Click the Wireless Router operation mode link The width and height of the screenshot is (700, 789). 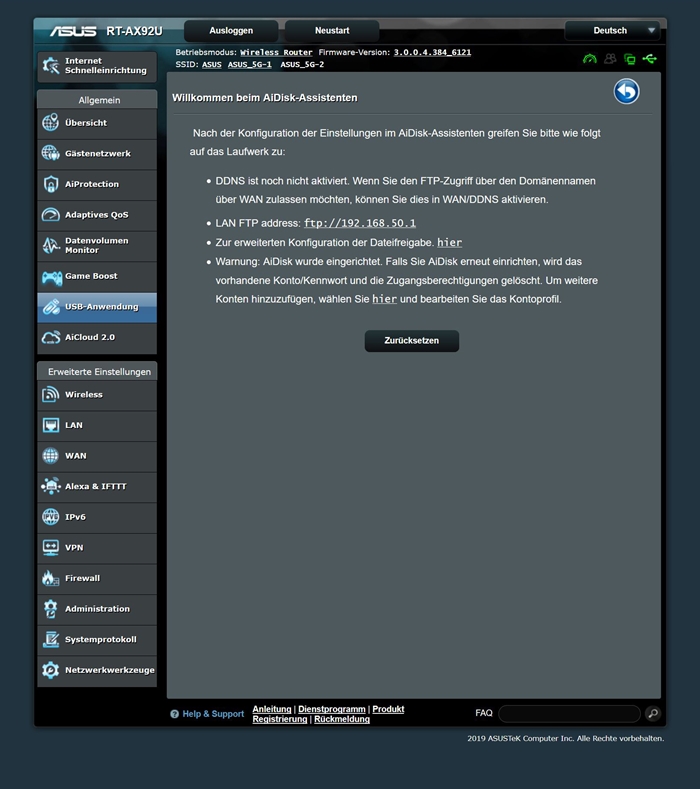276,52
